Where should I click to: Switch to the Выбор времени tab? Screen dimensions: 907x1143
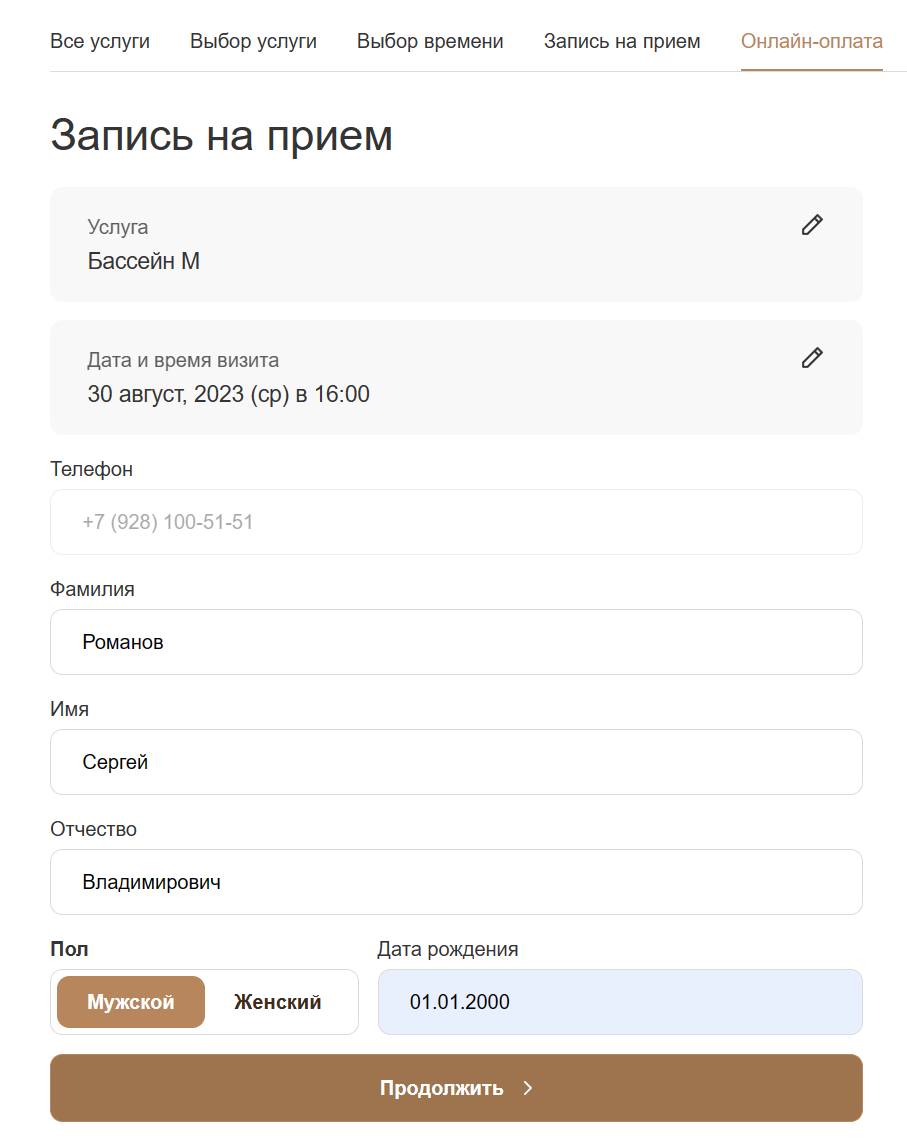pos(430,42)
